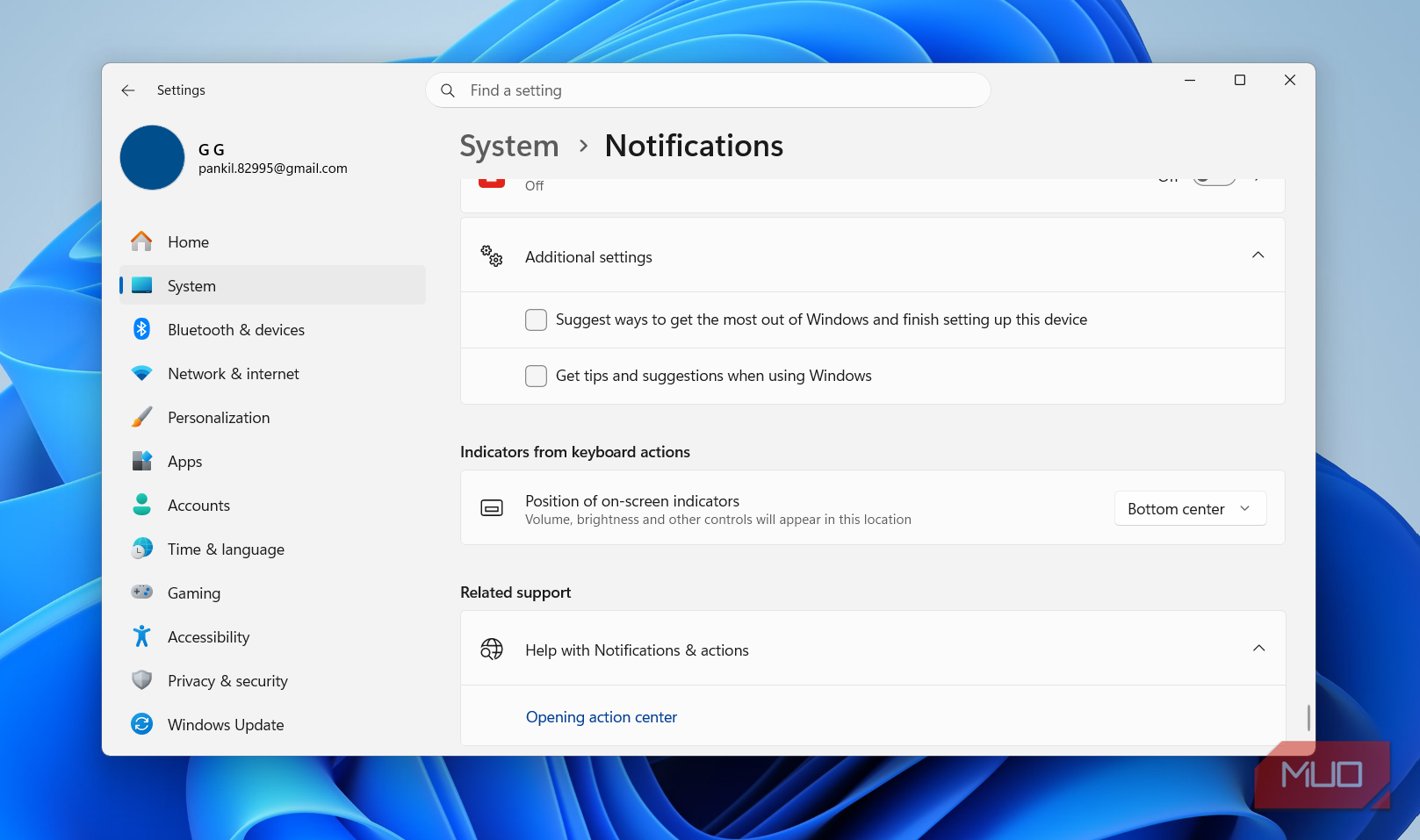
Task: Click the Privacy & security shield icon
Action: (141, 680)
